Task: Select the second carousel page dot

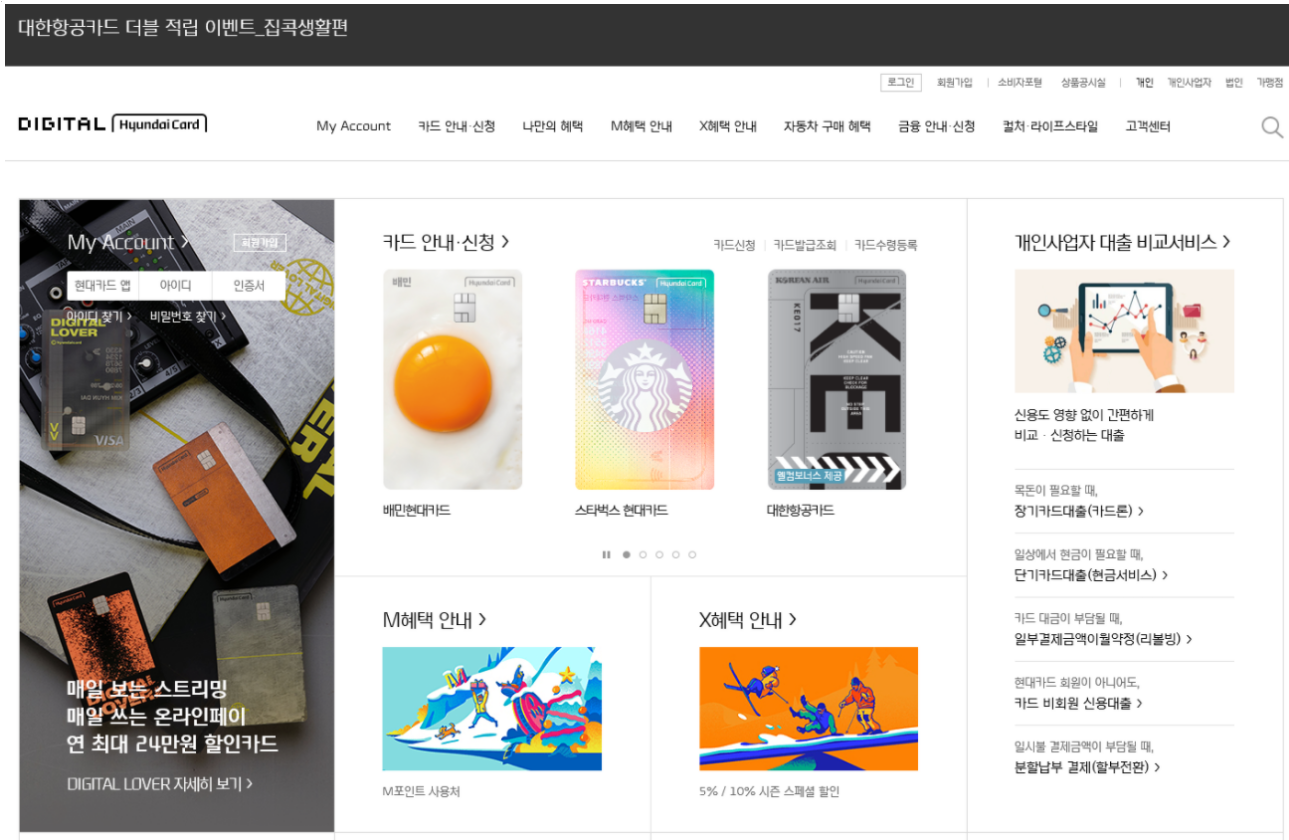Action: 643,554
